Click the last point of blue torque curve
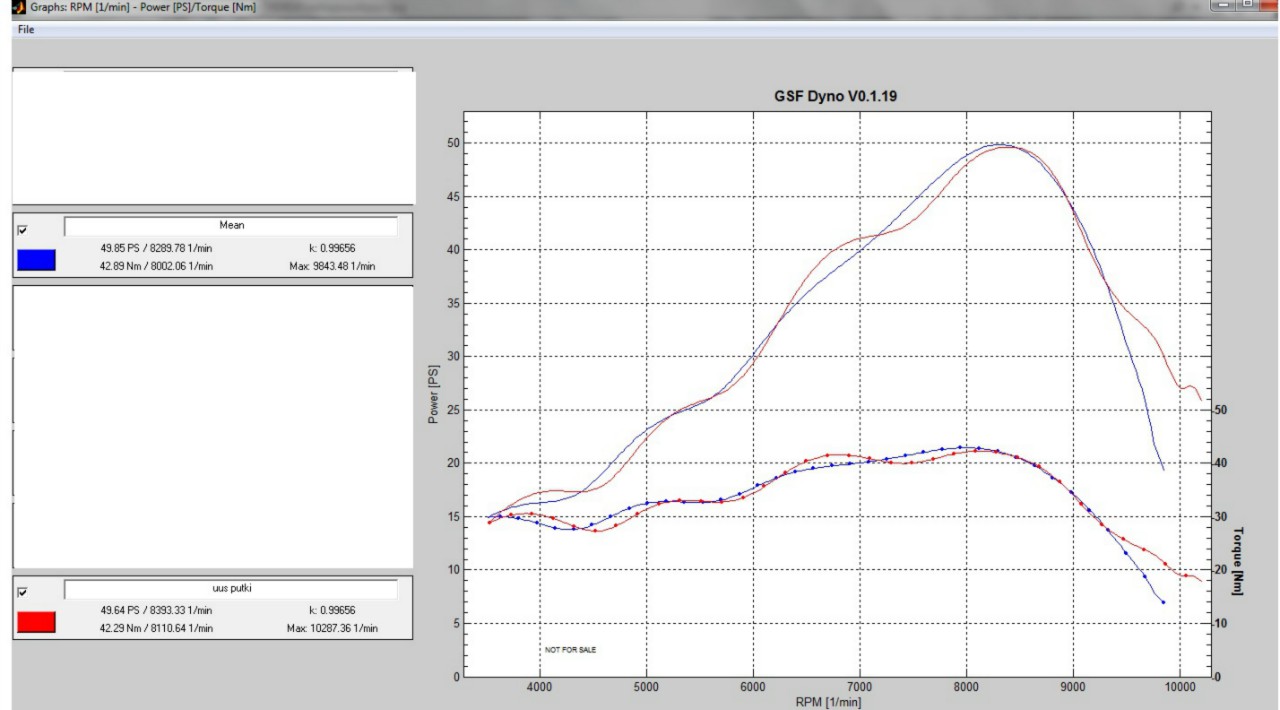Viewport: 1280px width, 710px height. [x=1163, y=602]
